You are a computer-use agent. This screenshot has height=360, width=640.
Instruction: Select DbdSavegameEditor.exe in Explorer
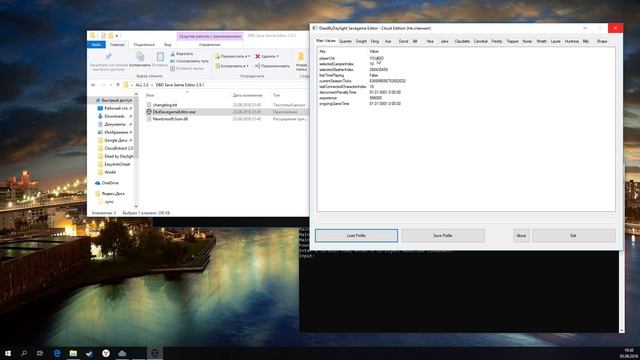tap(174, 111)
